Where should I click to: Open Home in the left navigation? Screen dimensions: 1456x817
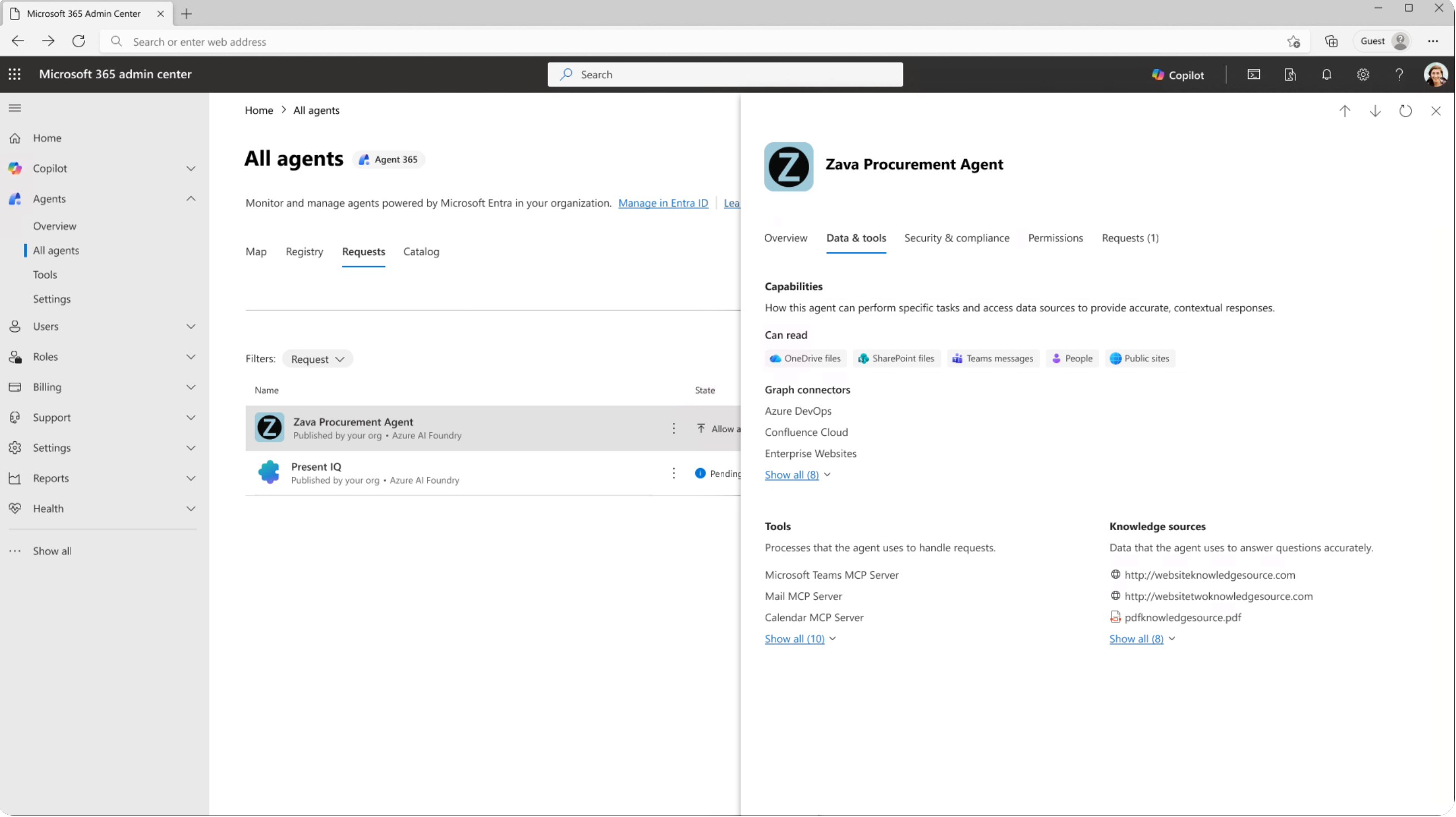pyautogui.click(x=47, y=138)
